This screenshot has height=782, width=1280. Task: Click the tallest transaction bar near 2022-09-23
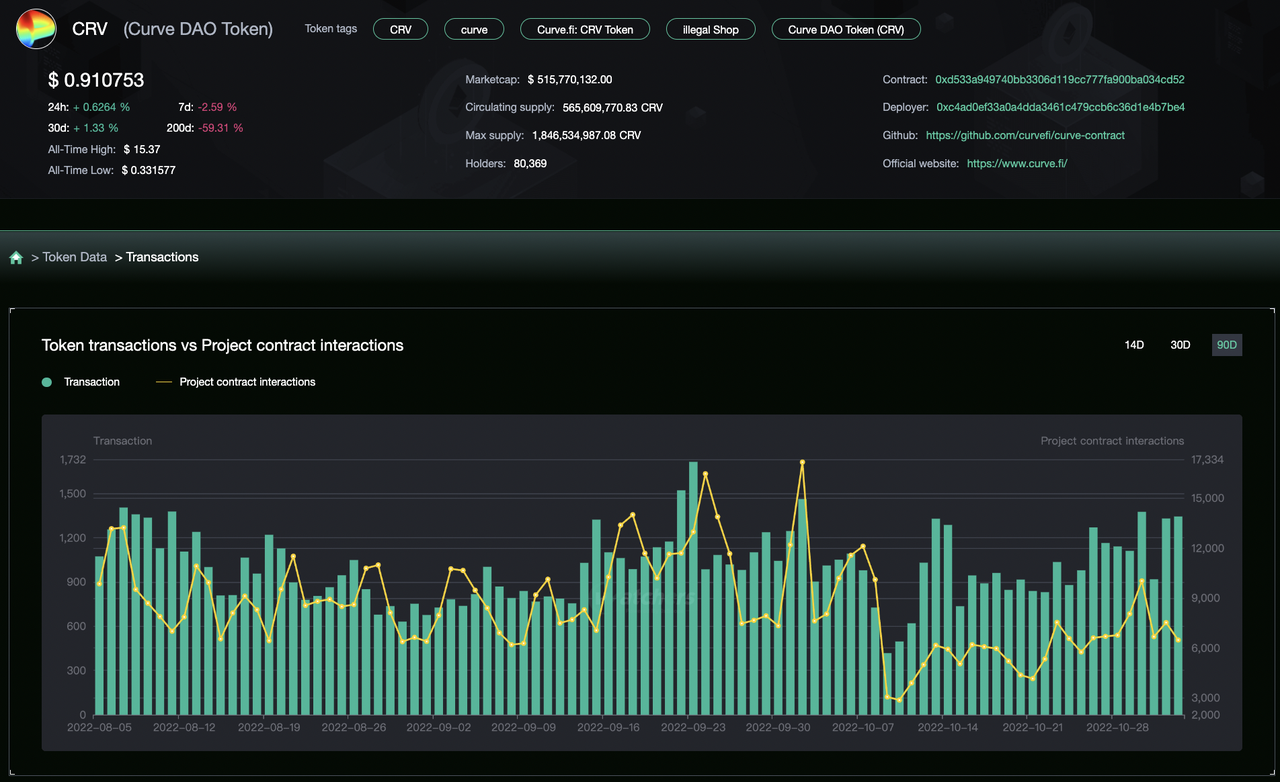(x=693, y=588)
